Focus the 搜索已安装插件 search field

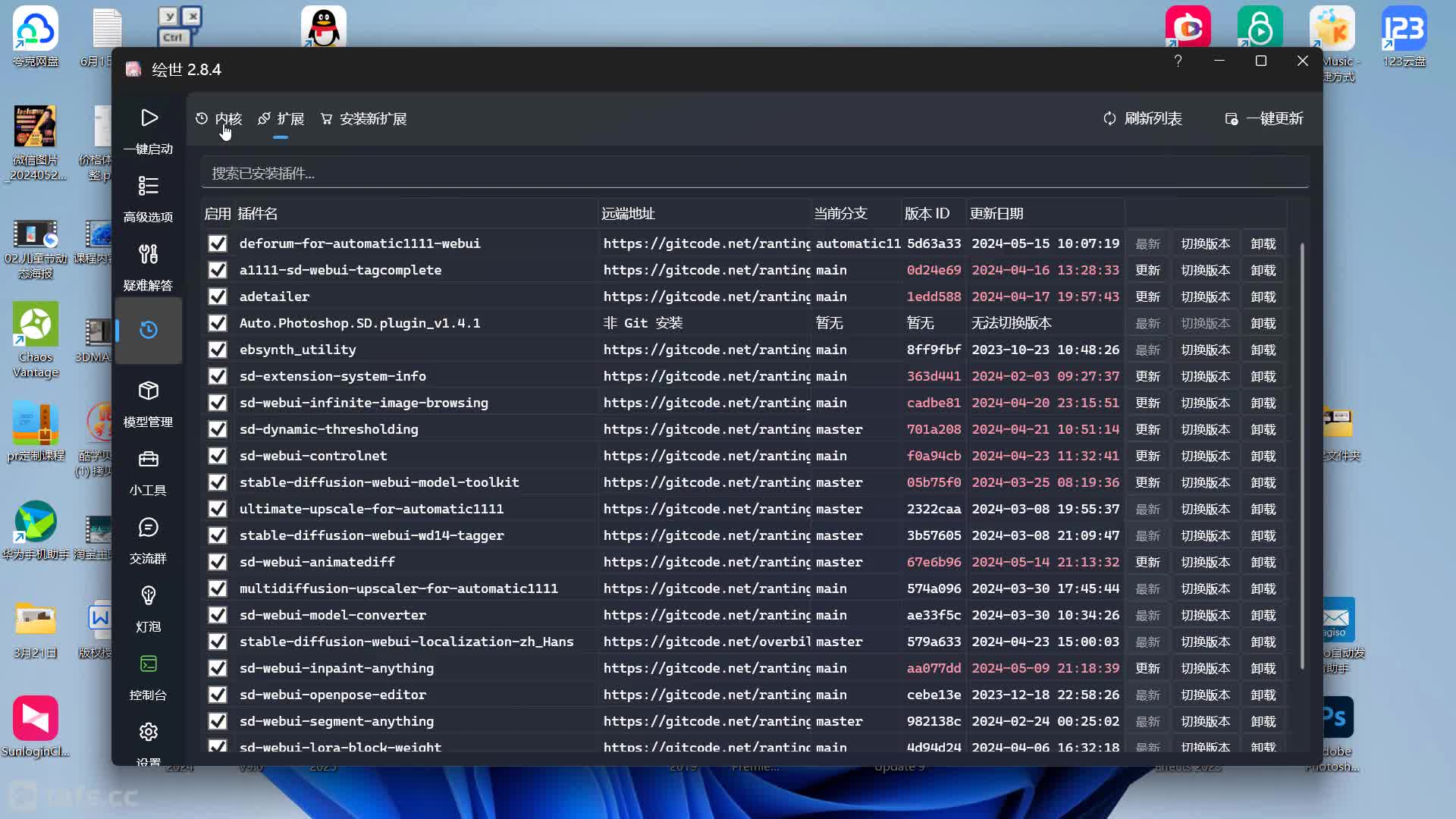(x=755, y=173)
